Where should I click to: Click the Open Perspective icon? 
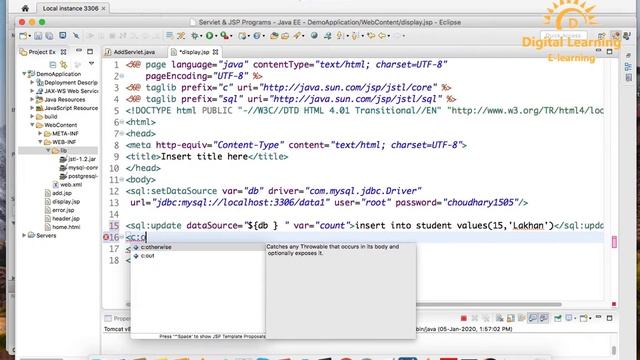pyautogui.click(x=602, y=36)
